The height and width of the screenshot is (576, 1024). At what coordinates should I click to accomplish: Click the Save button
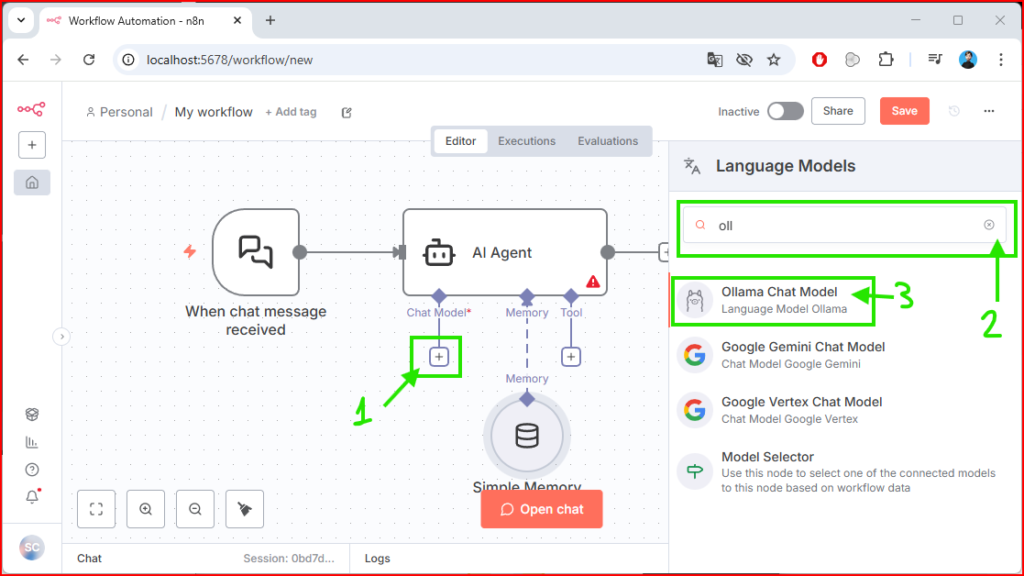coord(904,111)
